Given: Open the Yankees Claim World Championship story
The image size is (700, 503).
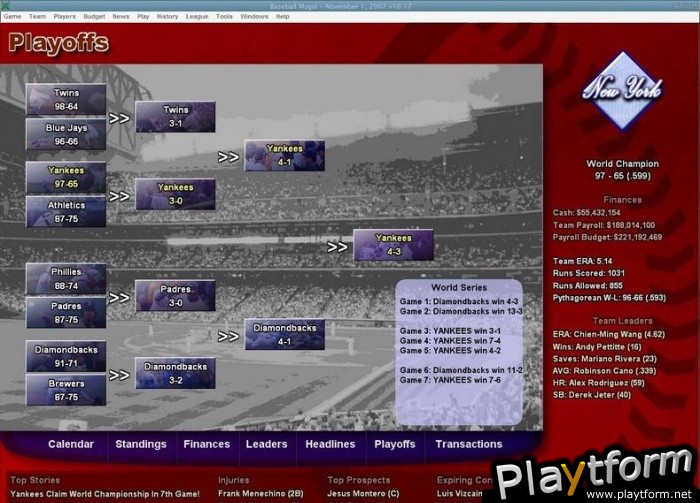Looking at the screenshot, I should pos(105,494).
